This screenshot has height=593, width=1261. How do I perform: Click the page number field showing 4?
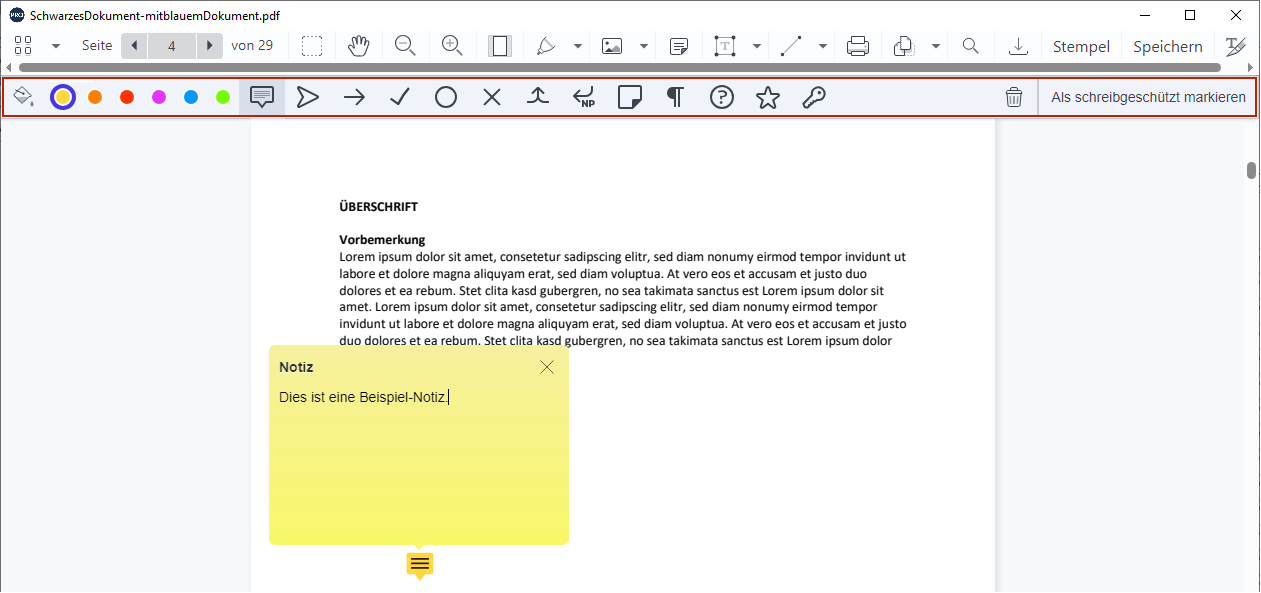pos(172,46)
